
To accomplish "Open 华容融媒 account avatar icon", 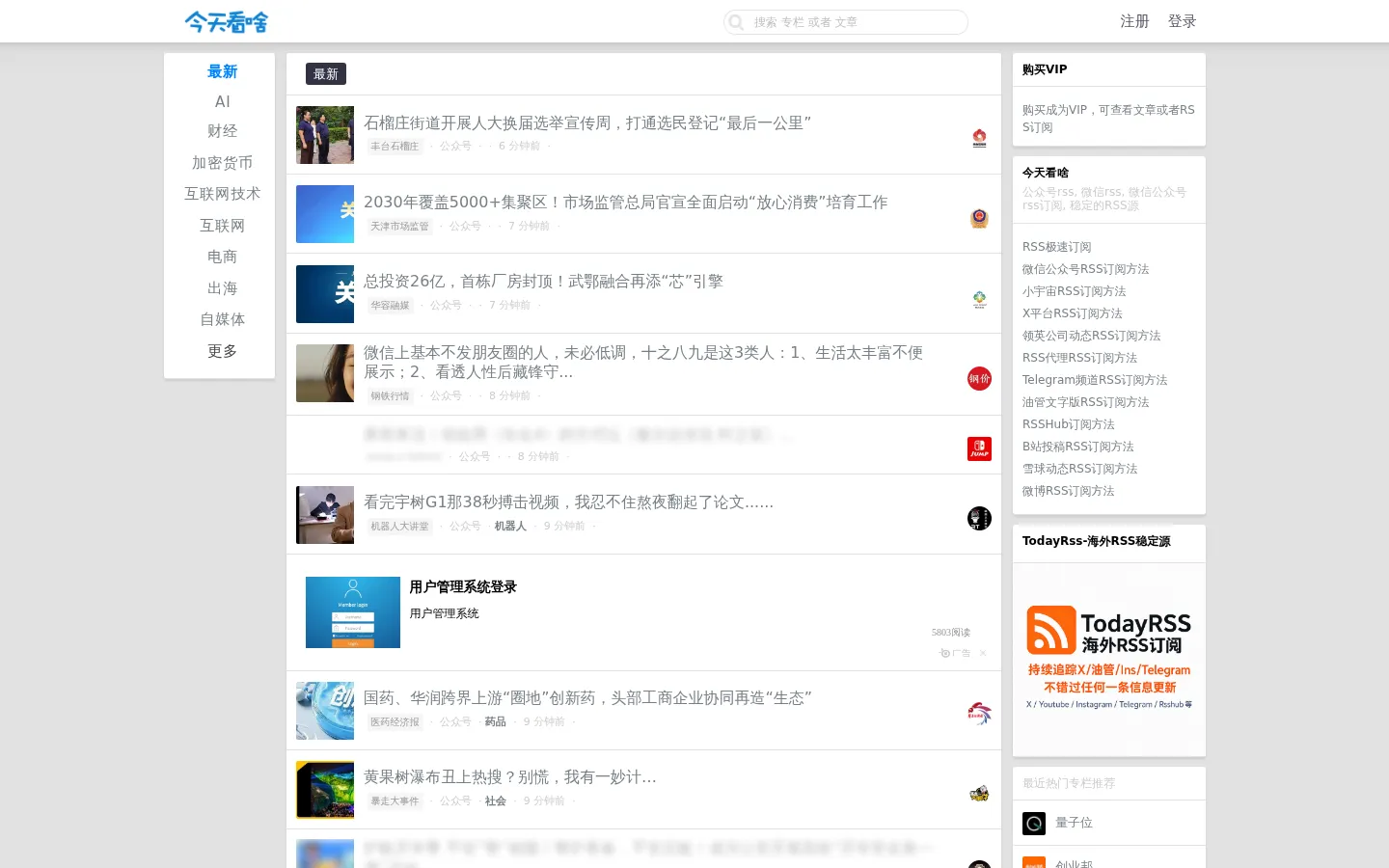I will 979,299.
